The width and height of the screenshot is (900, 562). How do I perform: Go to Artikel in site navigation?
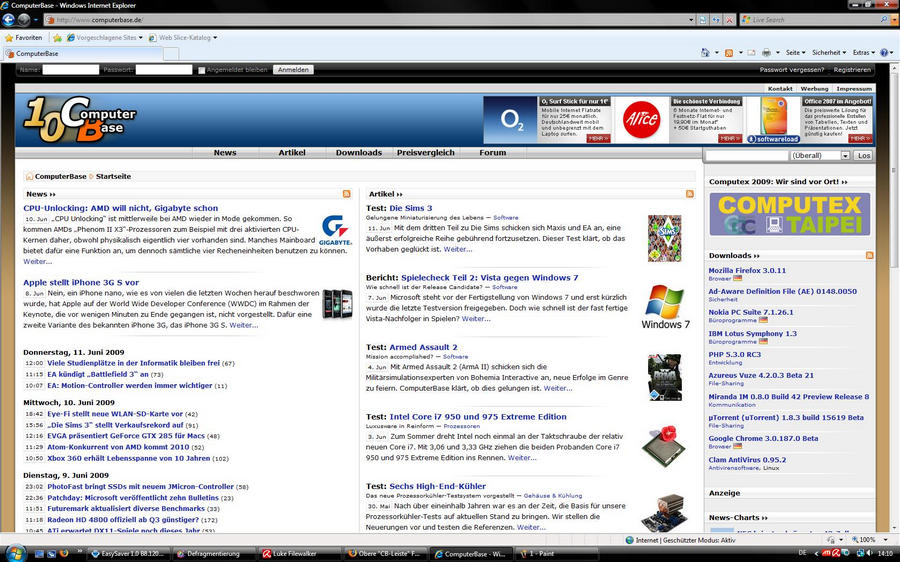pyautogui.click(x=292, y=153)
